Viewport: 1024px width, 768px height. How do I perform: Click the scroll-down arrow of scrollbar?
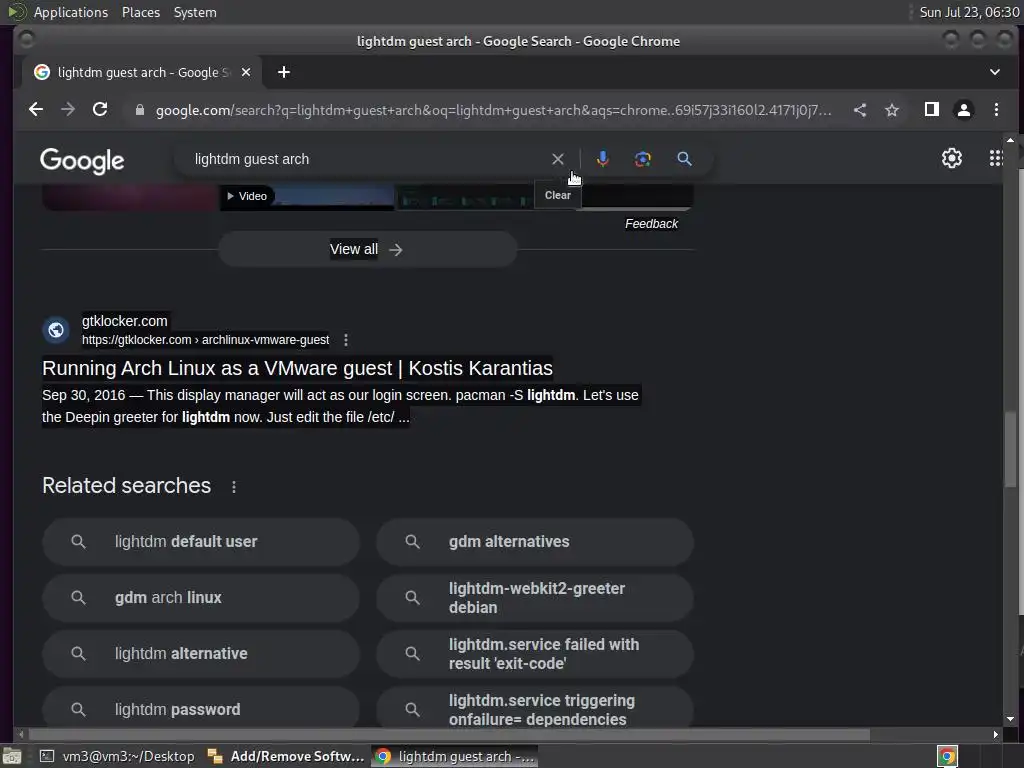point(1010,719)
